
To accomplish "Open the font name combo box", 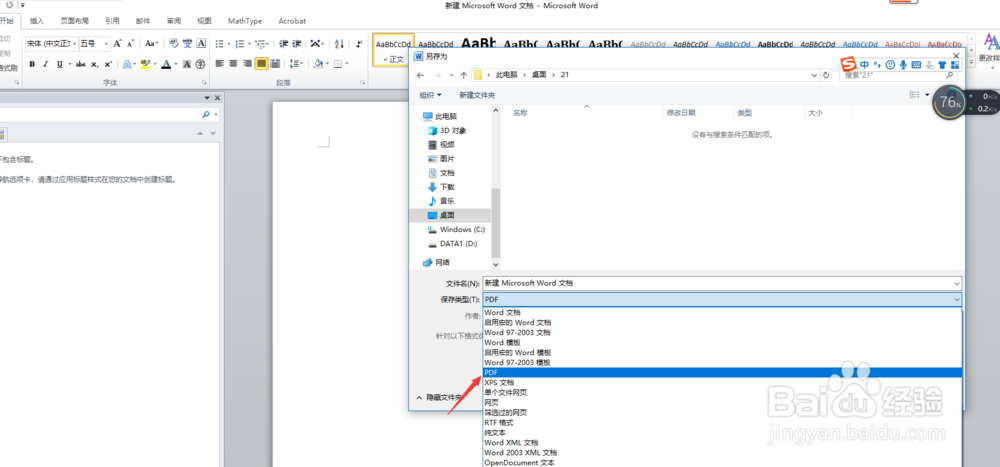I will click(x=52, y=43).
